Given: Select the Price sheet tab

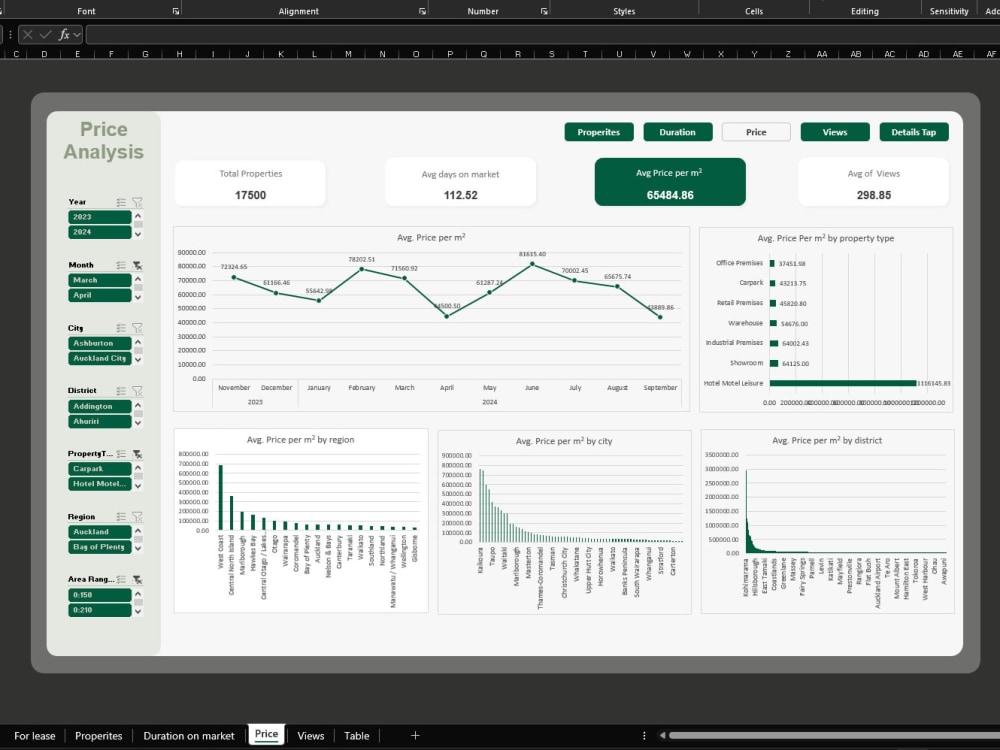Looking at the screenshot, I should [x=266, y=734].
